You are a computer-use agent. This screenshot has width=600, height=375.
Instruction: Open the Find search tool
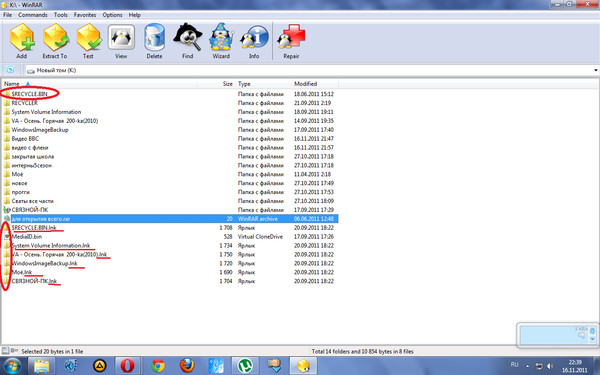188,38
